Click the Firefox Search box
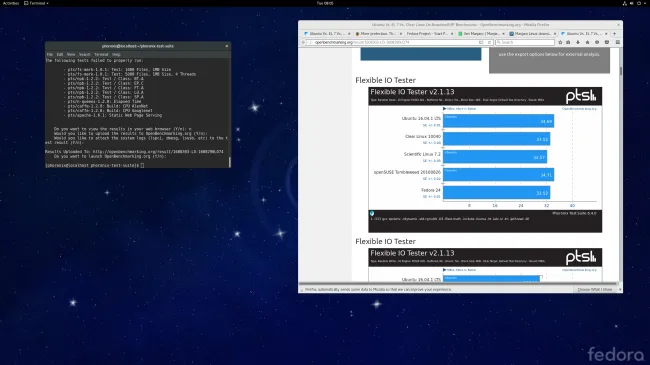Viewport: 650px width, 365px height. click(x=525, y=42)
